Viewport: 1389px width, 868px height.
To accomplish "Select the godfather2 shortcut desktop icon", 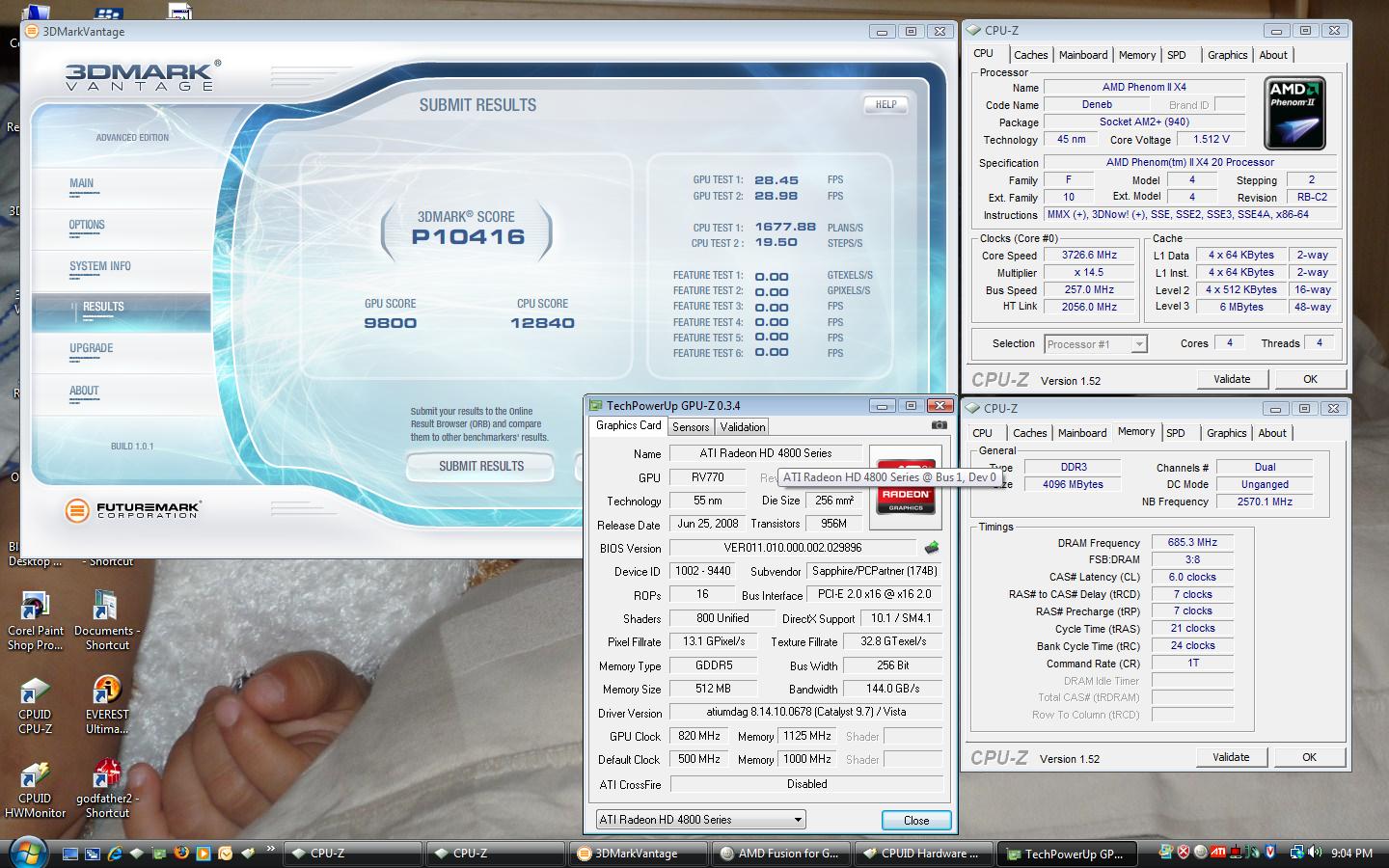I will tap(106, 790).
